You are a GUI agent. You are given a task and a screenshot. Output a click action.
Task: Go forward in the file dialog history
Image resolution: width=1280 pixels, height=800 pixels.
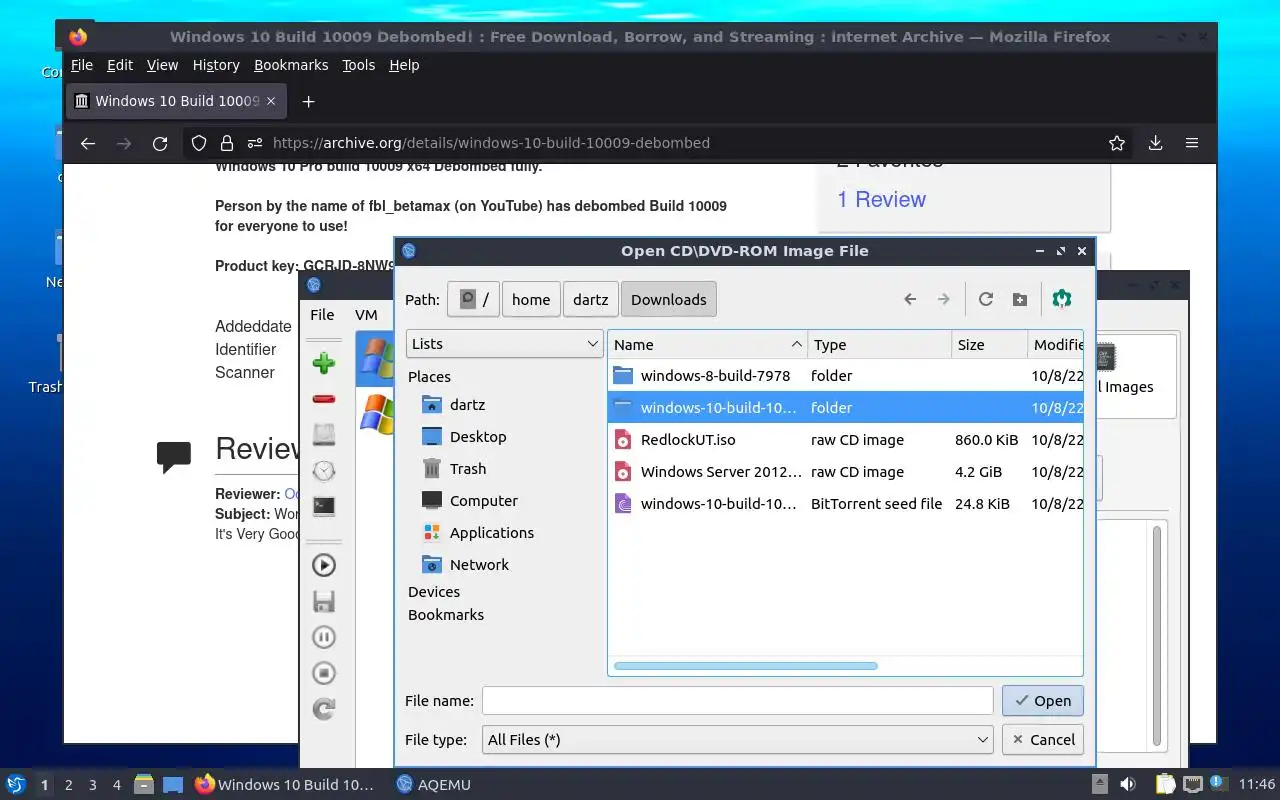(x=943, y=299)
